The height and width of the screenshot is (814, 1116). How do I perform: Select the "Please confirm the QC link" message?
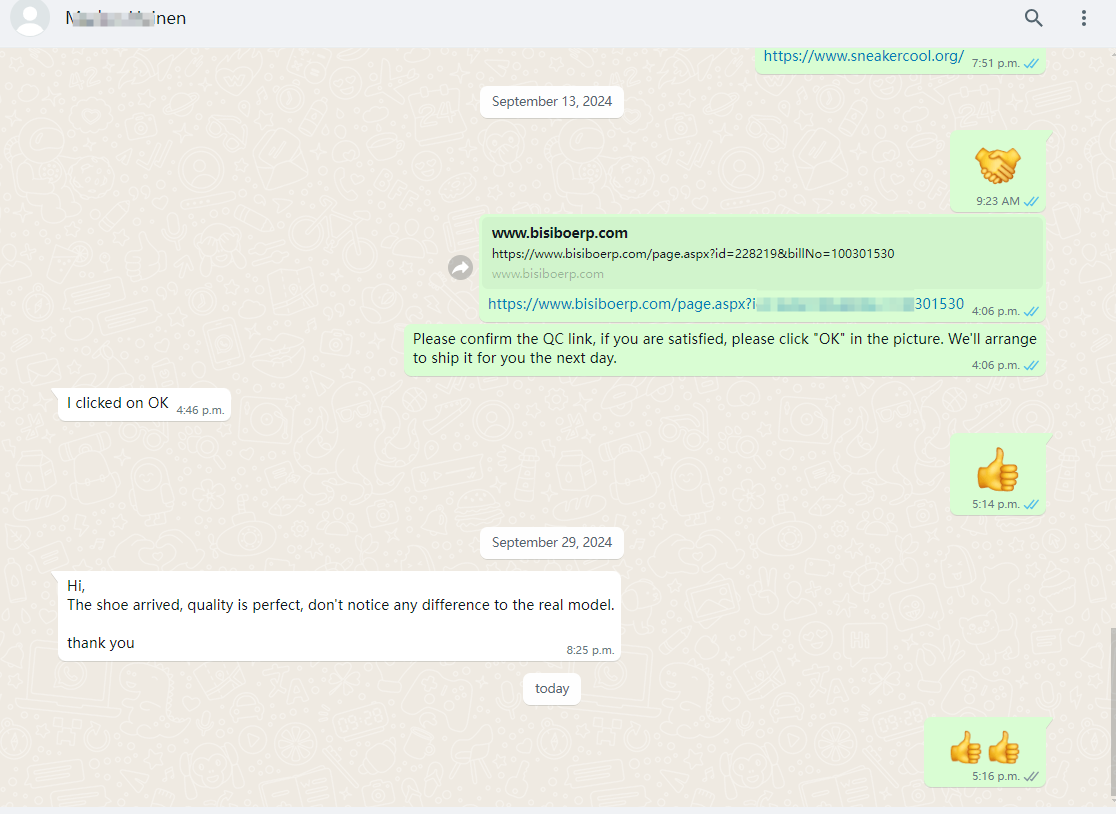[x=724, y=349]
